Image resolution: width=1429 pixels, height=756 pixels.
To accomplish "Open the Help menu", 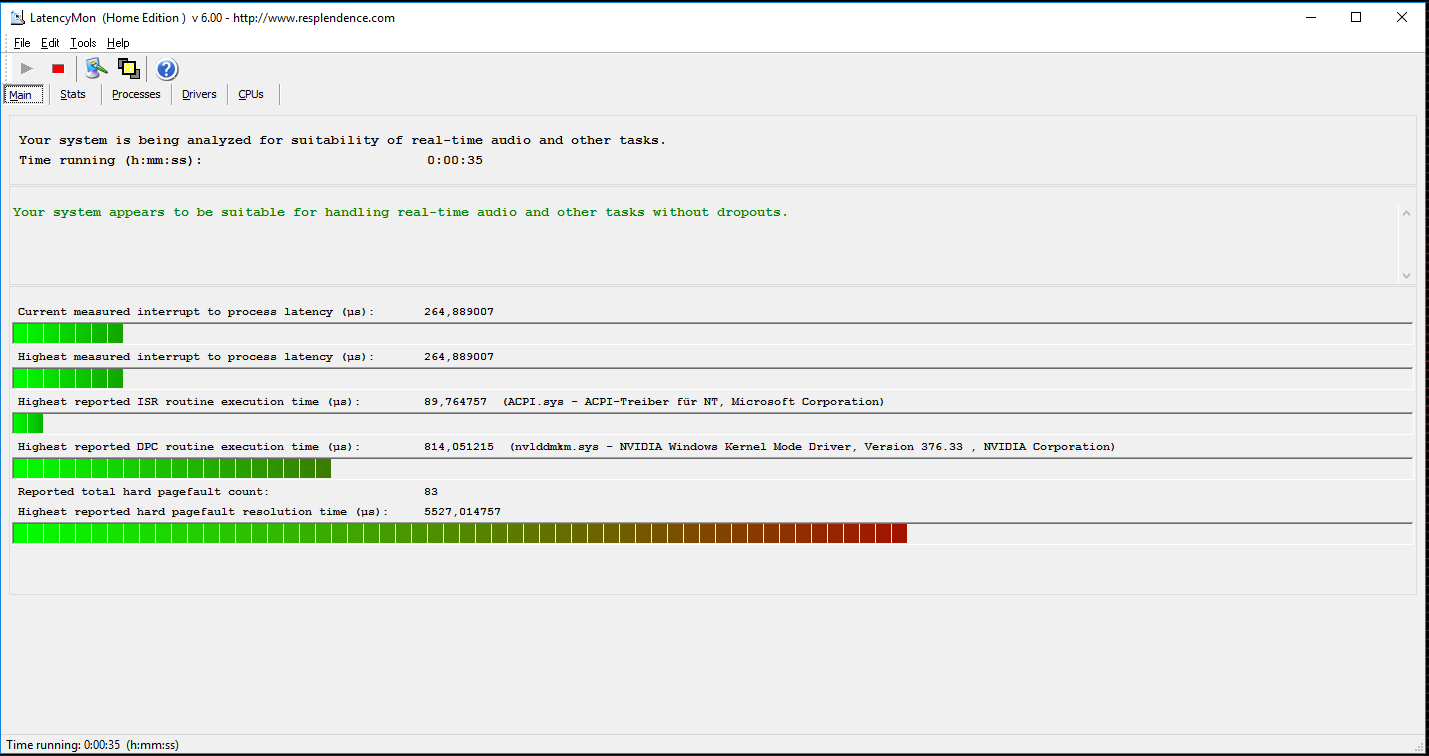I will point(118,43).
